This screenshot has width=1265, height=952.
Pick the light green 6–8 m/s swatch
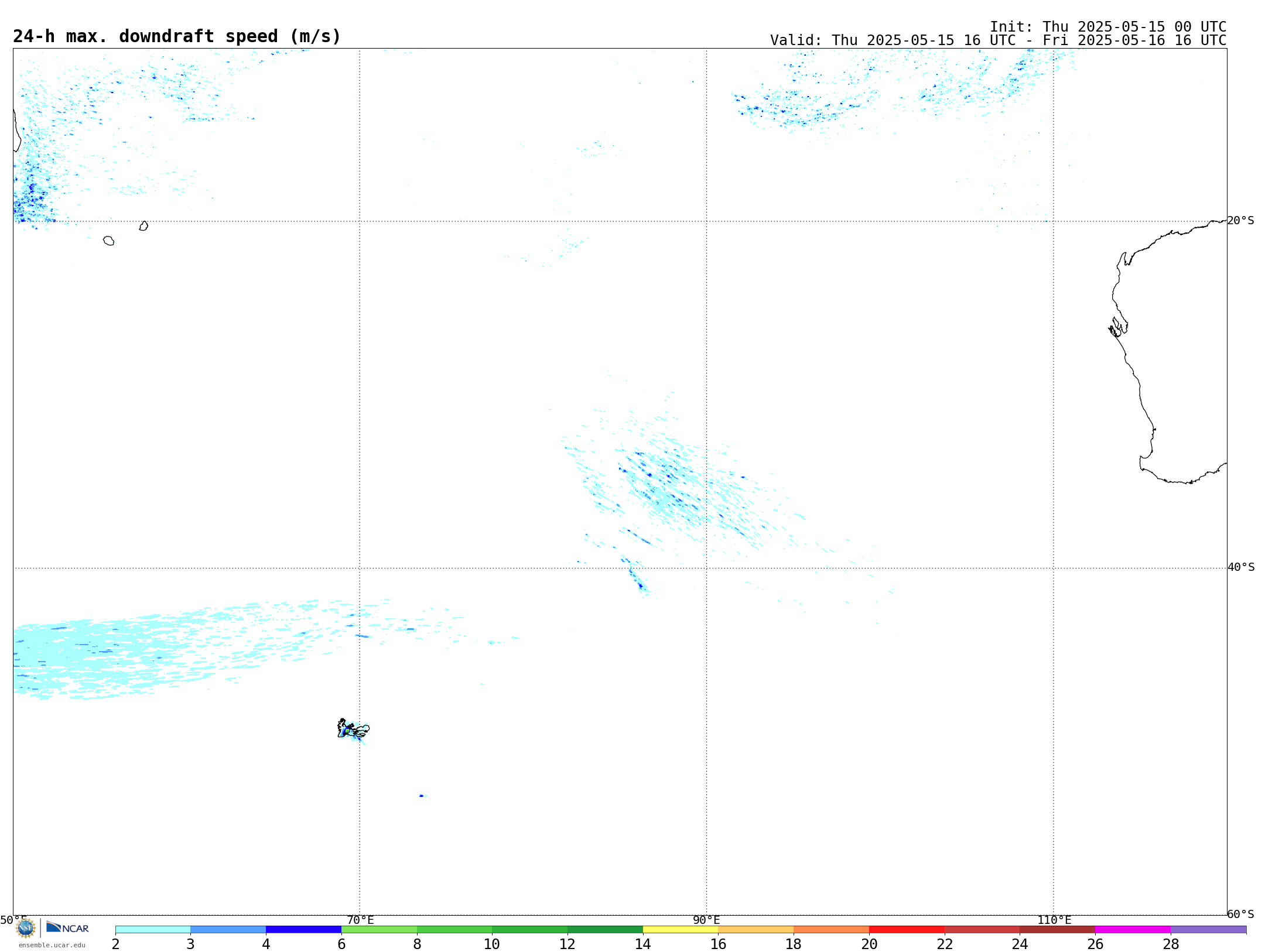point(379,930)
